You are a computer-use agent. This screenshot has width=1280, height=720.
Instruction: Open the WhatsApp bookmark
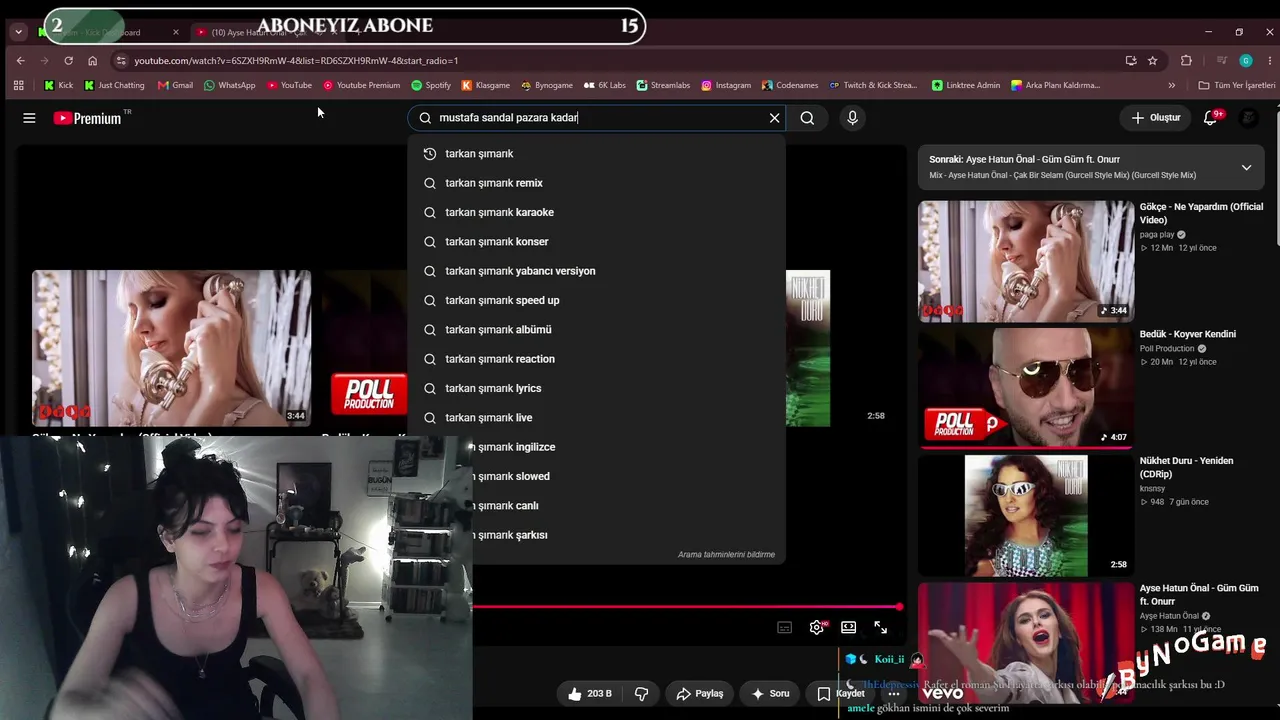point(229,85)
